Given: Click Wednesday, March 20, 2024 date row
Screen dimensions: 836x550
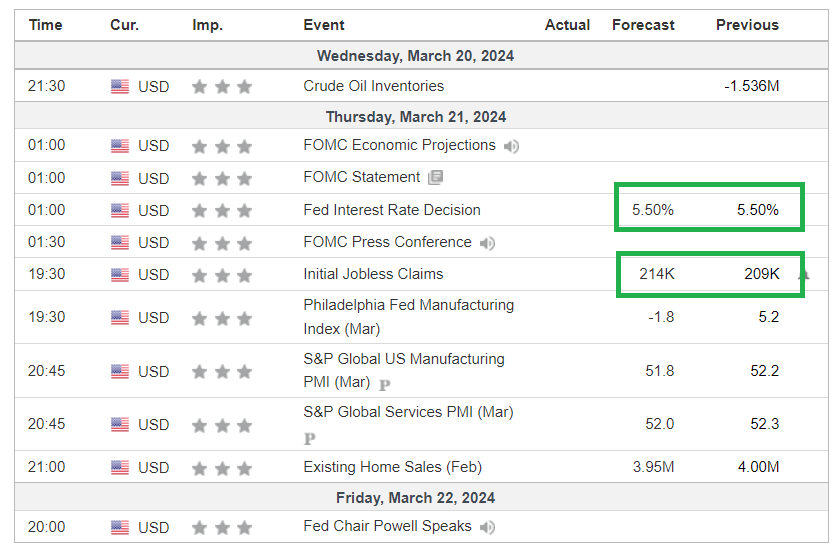Looking at the screenshot, I should pyautogui.click(x=421, y=56).
